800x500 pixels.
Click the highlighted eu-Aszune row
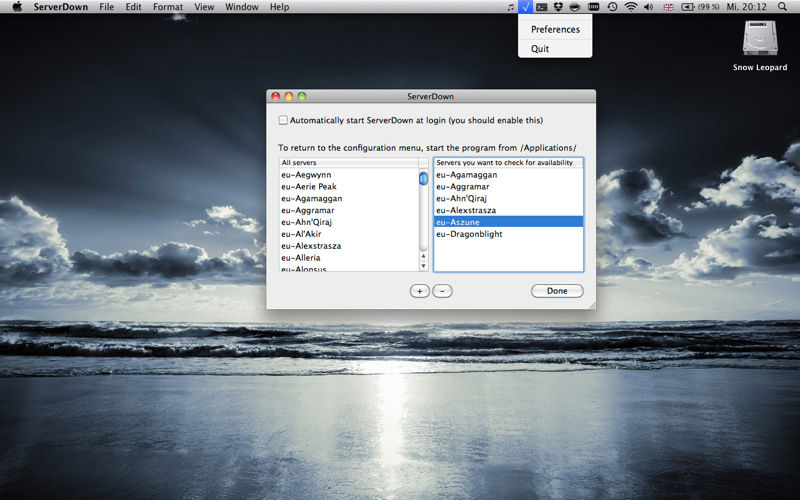pos(508,222)
